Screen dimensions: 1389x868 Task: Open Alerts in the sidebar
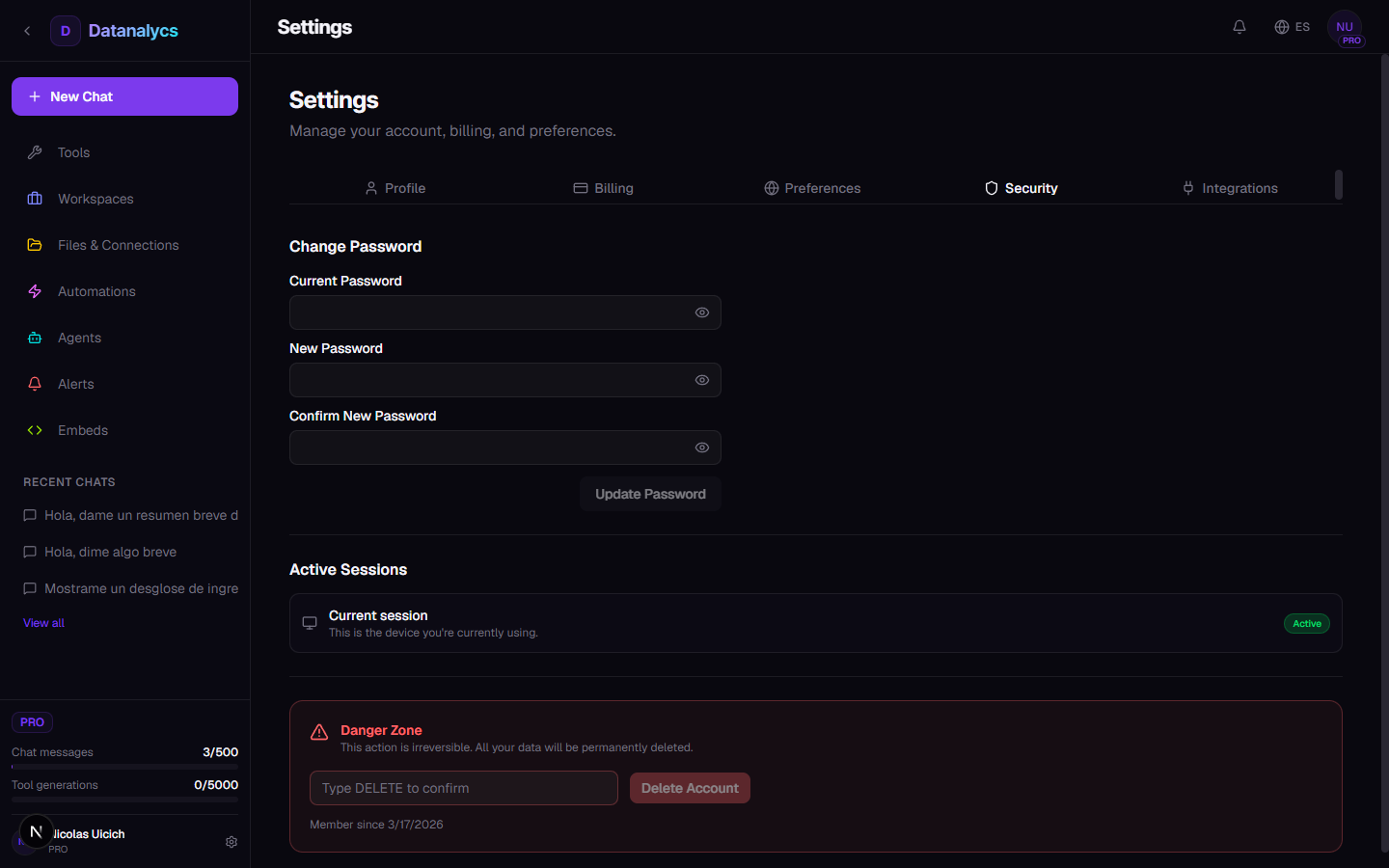(x=75, y=384)
